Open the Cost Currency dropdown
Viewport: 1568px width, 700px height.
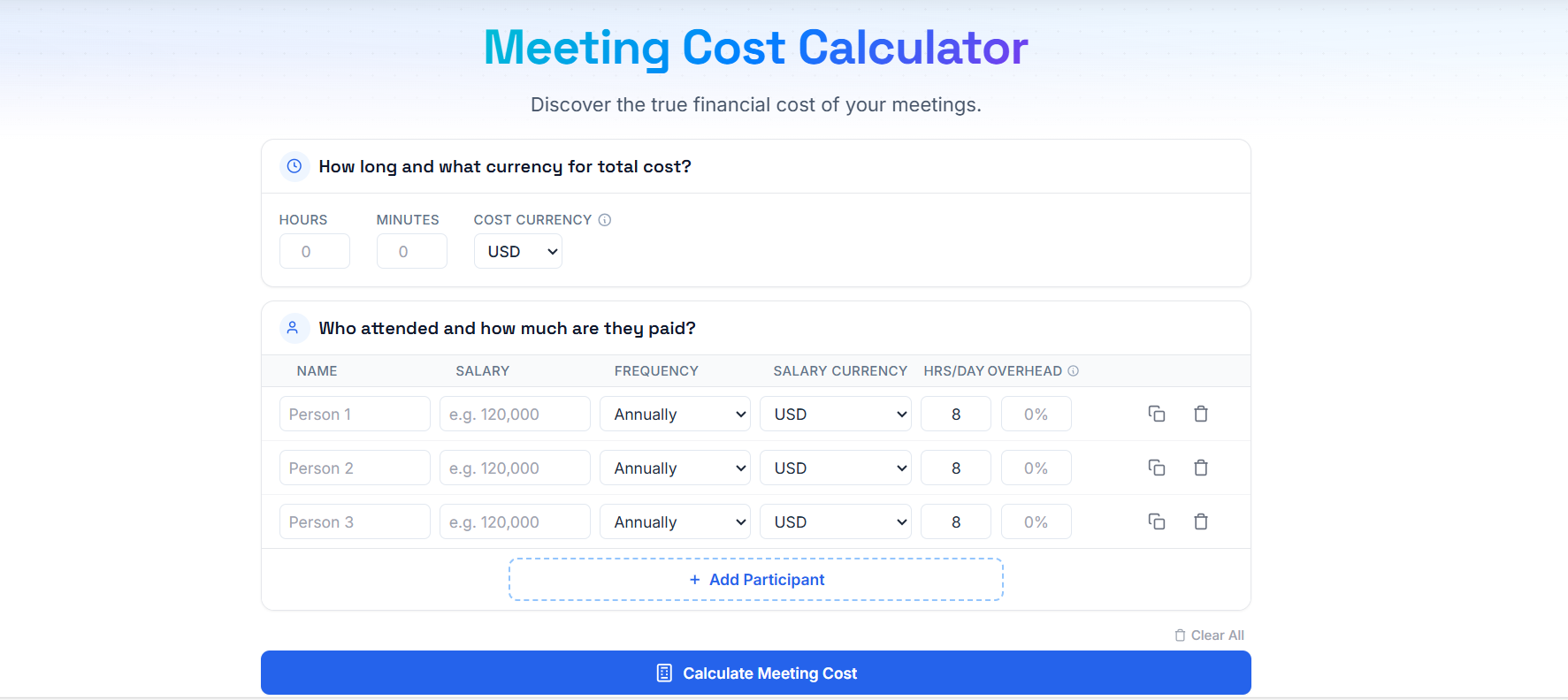tap(517, 251)
